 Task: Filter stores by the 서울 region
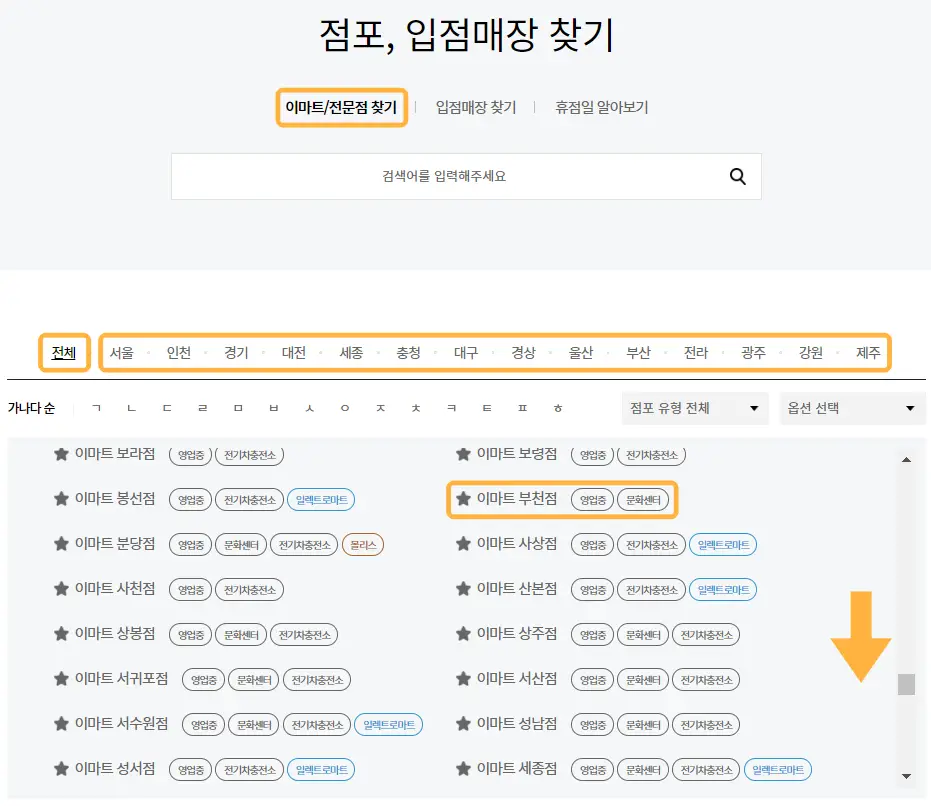[x=121, y=352]
